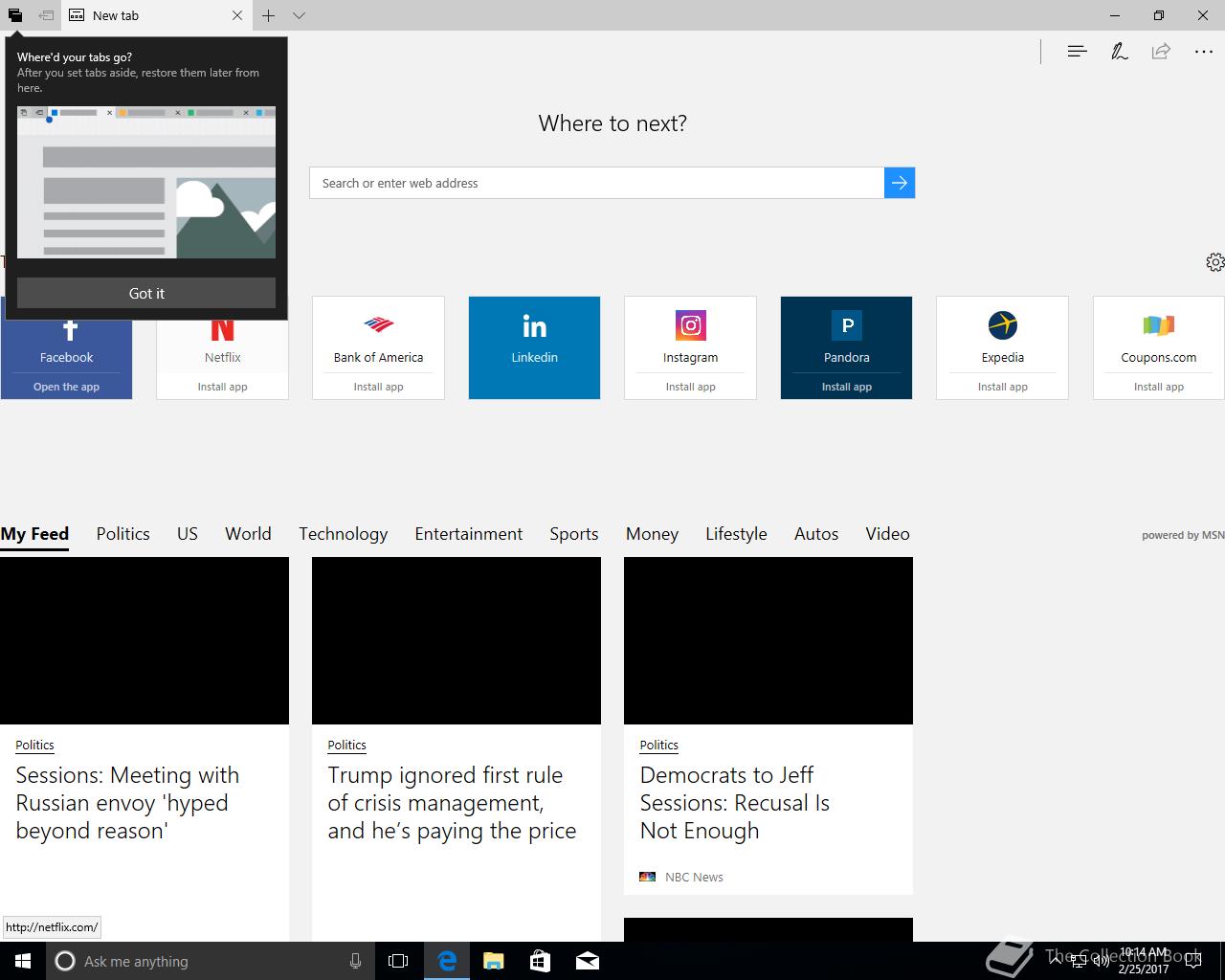
Task: Expand the tab previews chevron
Action: click(299, 15)
